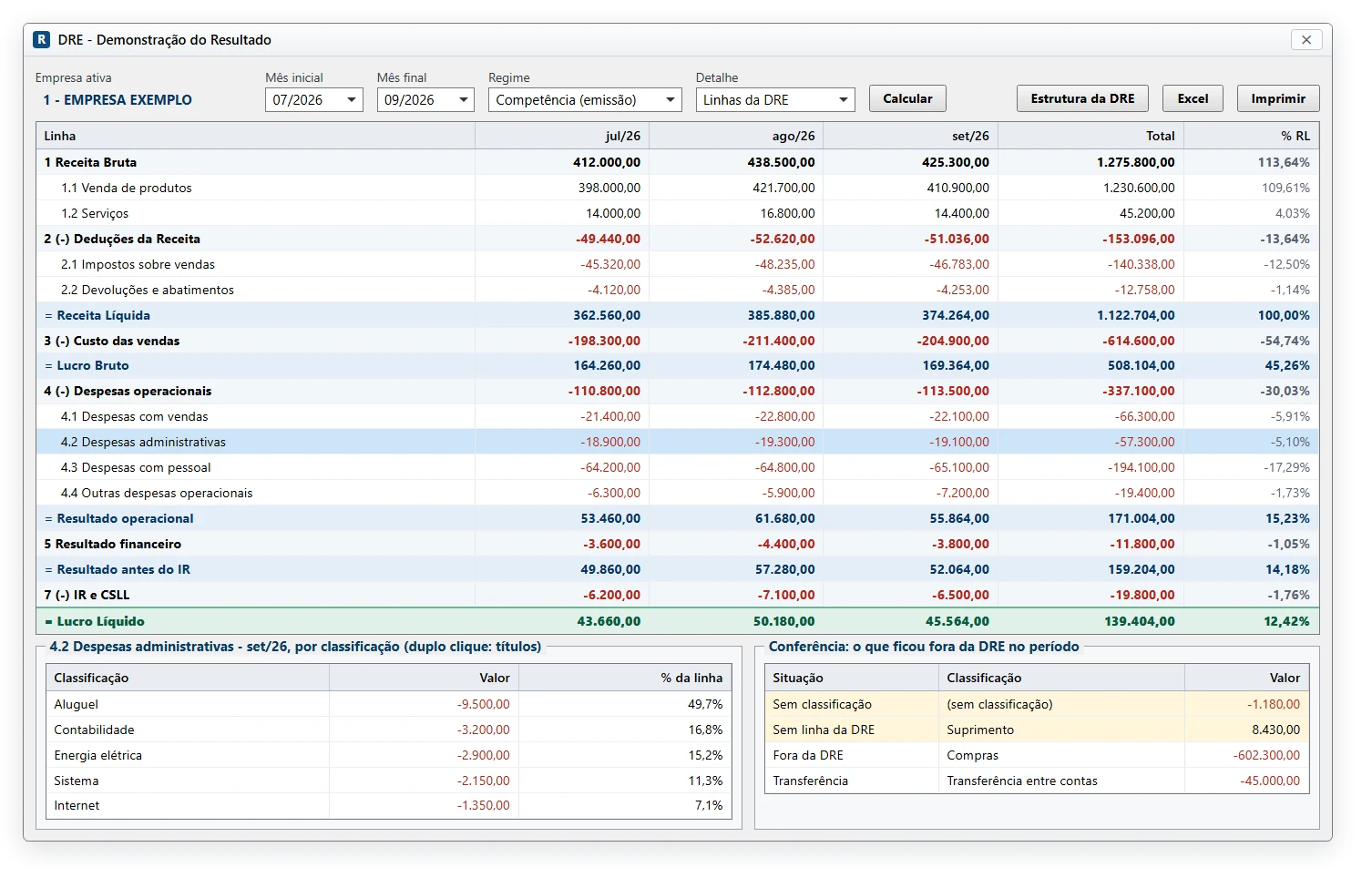Select row 3 (-) Custo das vendas
The width and height of the screenshot is (1372, 888).
[678, 341]
